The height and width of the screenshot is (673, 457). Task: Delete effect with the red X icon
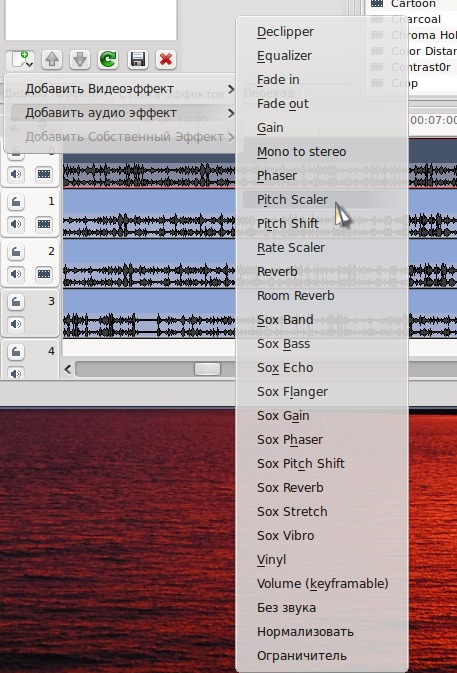[166, 59]
